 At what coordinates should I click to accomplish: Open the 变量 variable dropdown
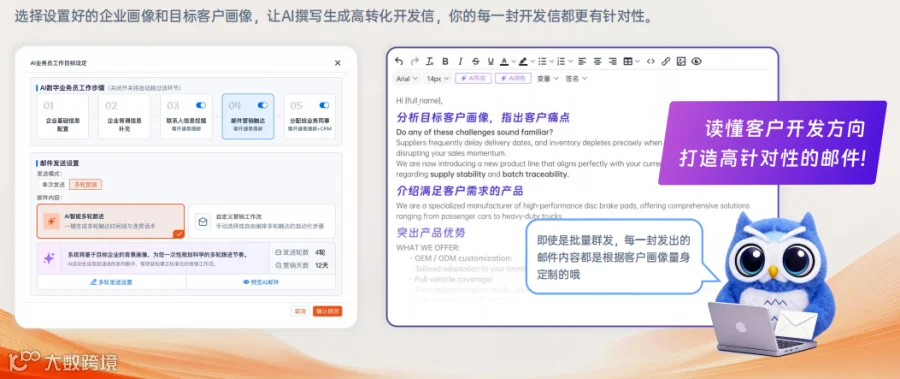coord(547,79)
